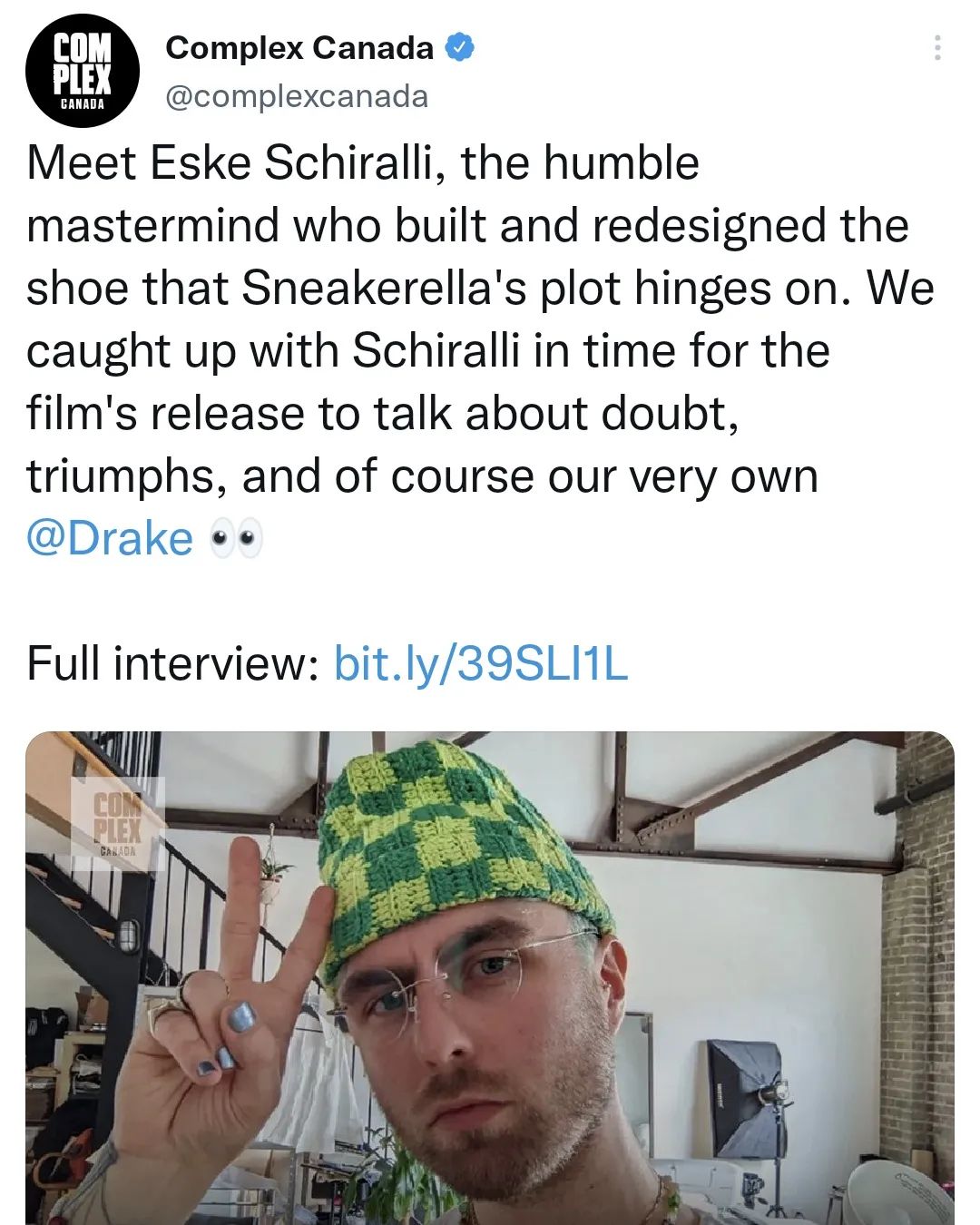Open the @Drake mention
The width and height of the screenshot is (980, 1225).
click(x=110, y=538)
